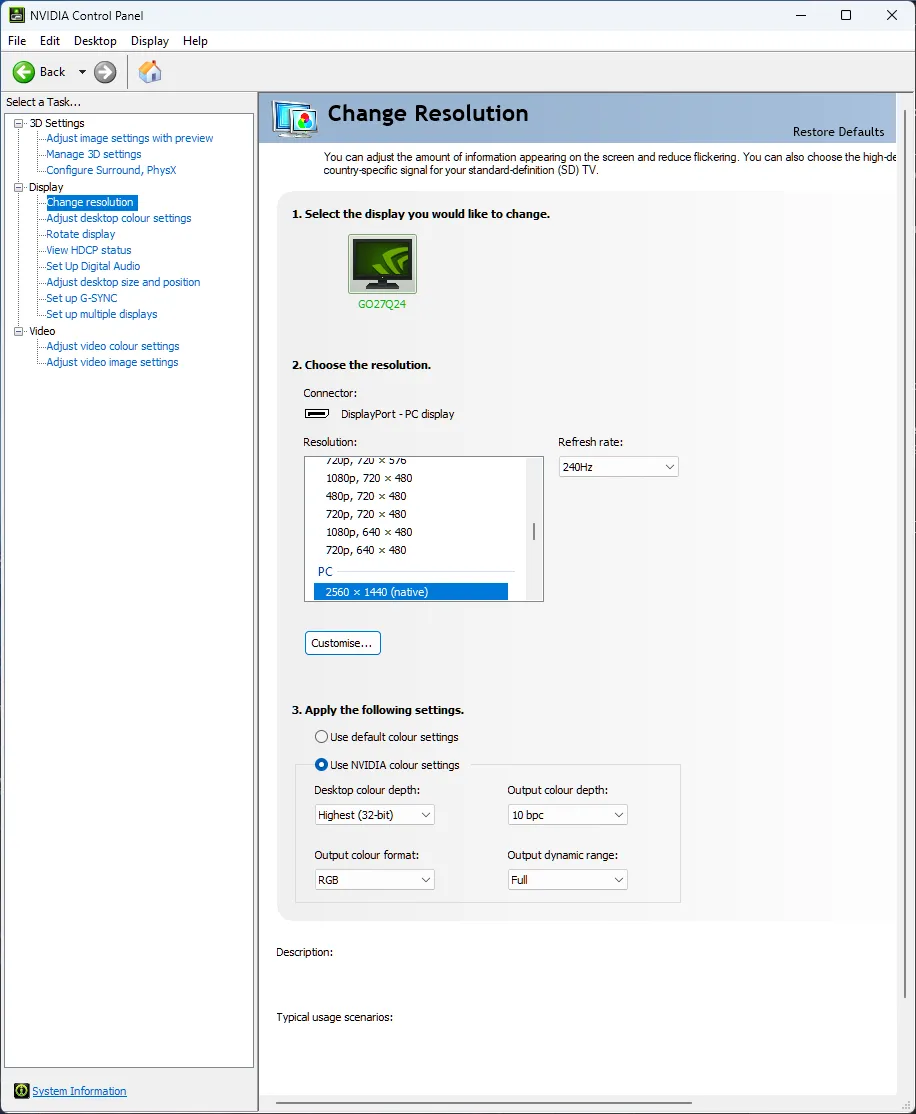The width and height of the screenshot is (916, 1114).
Task: Open the Refresh rate dropdown
Action: tap(618, 467)
